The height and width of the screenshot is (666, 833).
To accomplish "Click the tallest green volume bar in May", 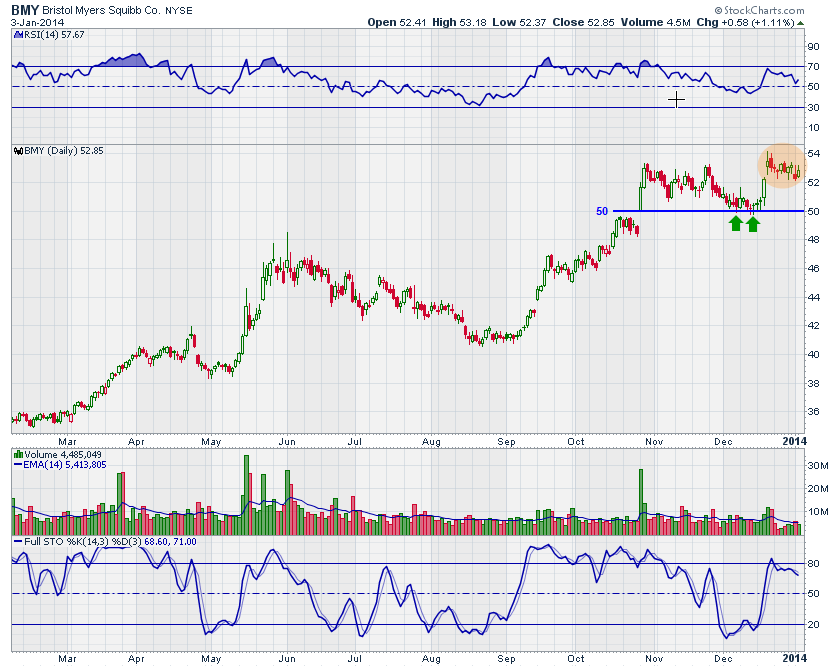I will pos(246,495).
